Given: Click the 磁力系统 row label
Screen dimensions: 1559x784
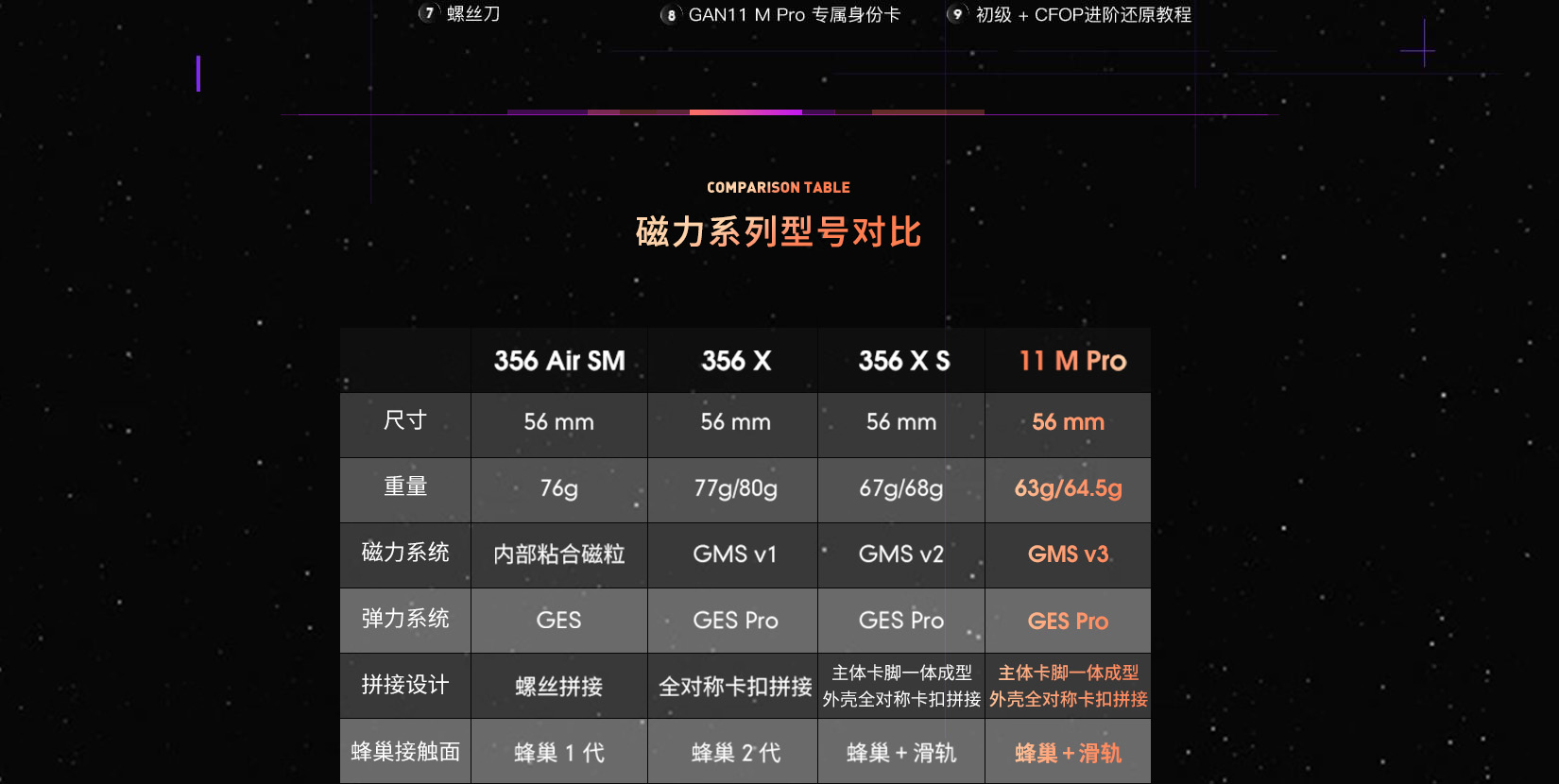Looking at the screenshot, I should tap(405, 554).
